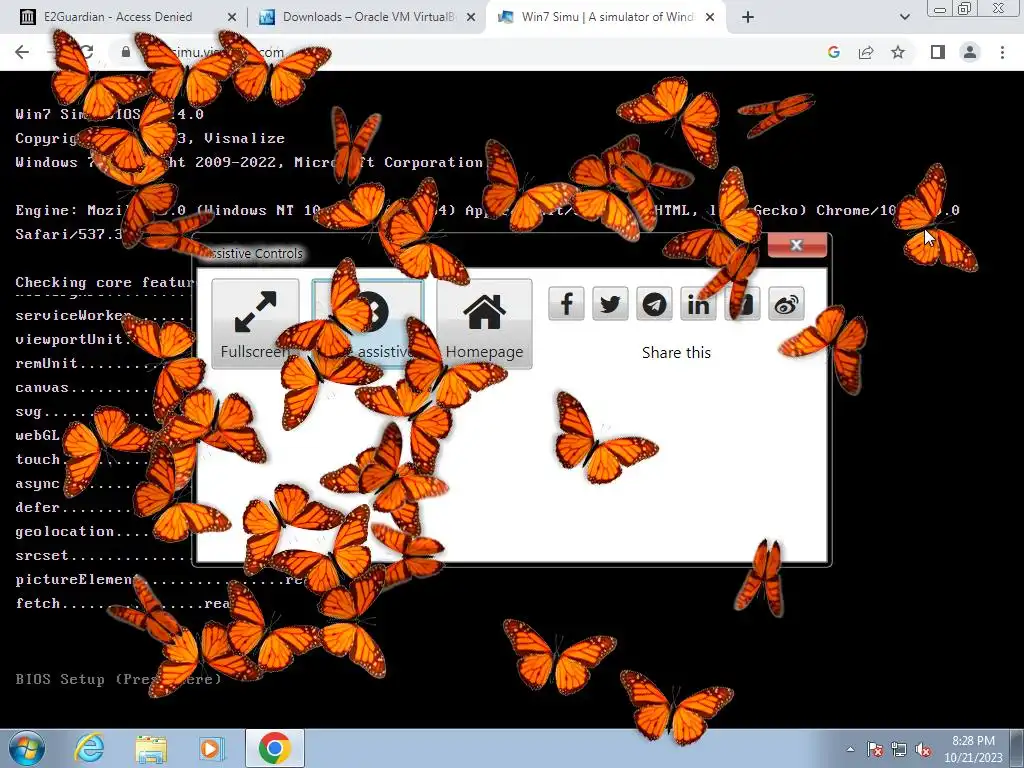
Task: Click the 'srcset' feature check line
Action: (x=104, y=556)
